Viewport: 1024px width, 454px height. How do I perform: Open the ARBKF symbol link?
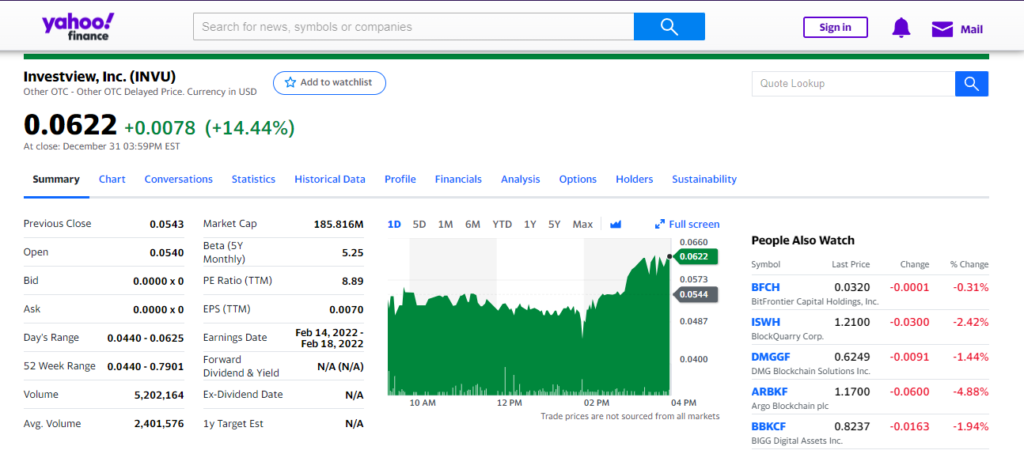(767, 392)
